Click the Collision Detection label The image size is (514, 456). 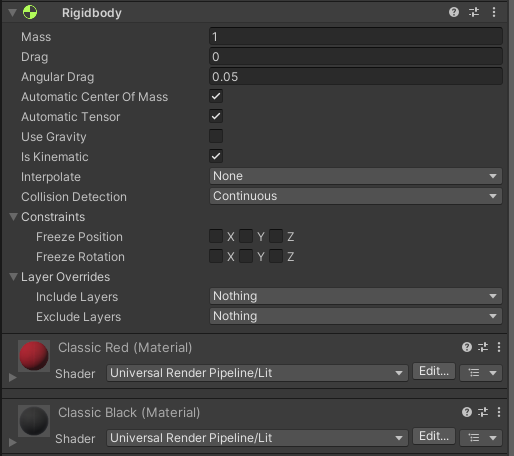click(74, 197)
